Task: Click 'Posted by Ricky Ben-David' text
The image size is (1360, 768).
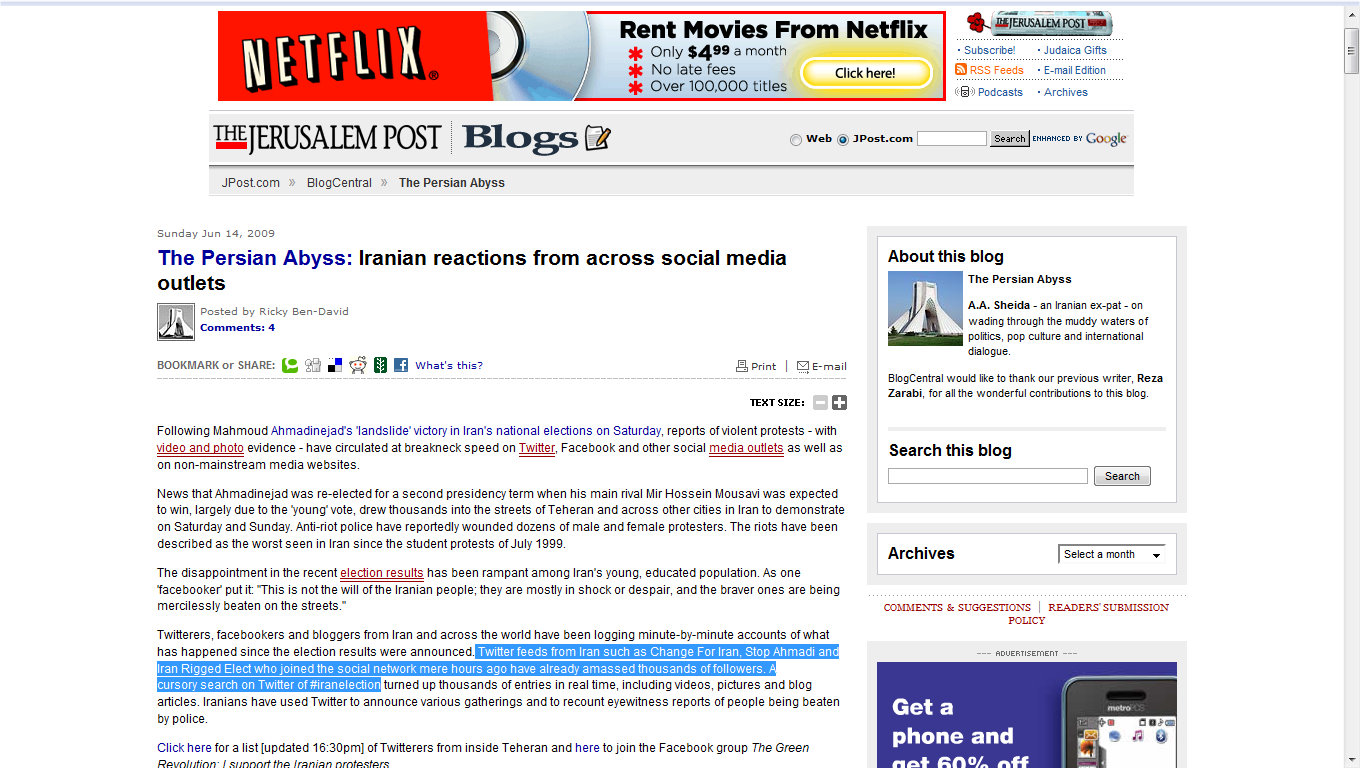Action: click(274, 311)
